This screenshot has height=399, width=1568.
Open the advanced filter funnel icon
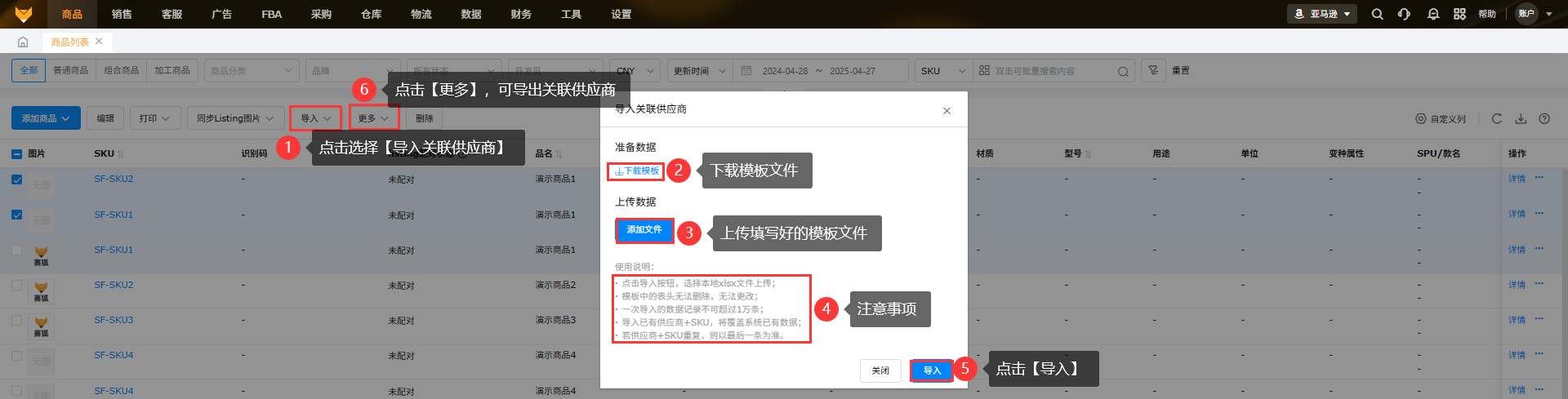(x=1153, y=71)
